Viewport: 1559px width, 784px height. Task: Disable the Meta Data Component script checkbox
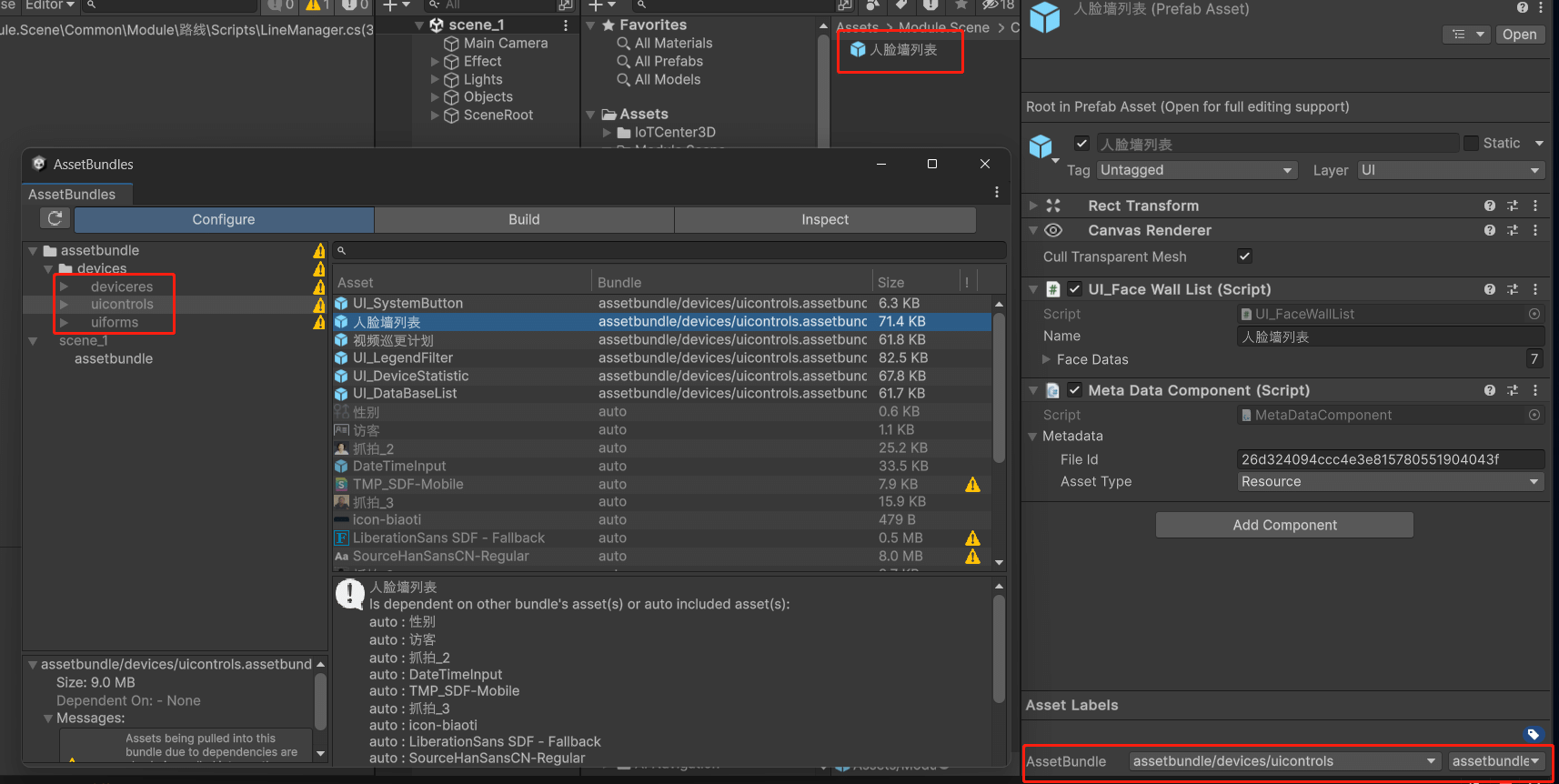tap(1074, 390)
